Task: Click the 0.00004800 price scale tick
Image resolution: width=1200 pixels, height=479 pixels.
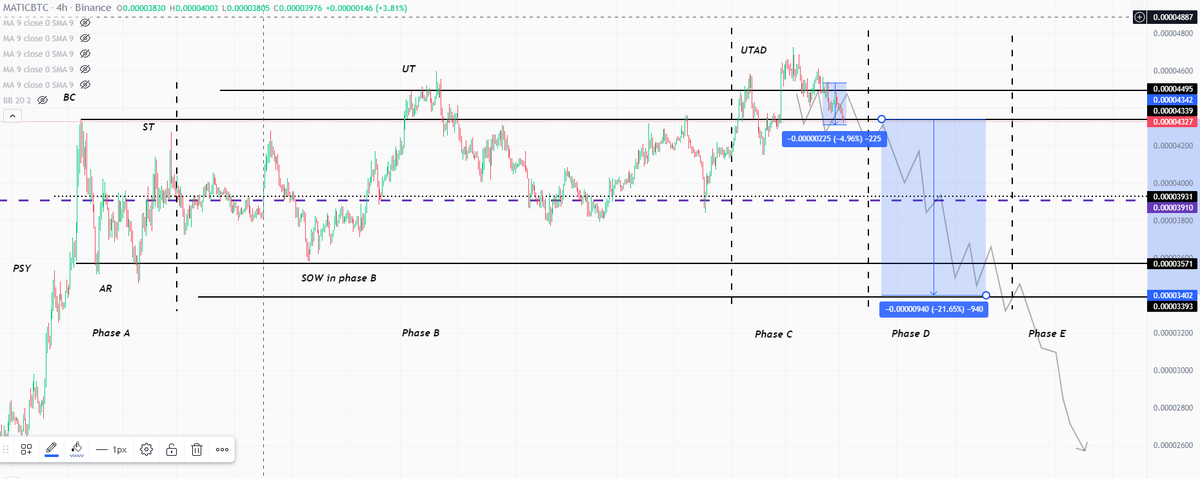Action: [x=1172, y=34]
